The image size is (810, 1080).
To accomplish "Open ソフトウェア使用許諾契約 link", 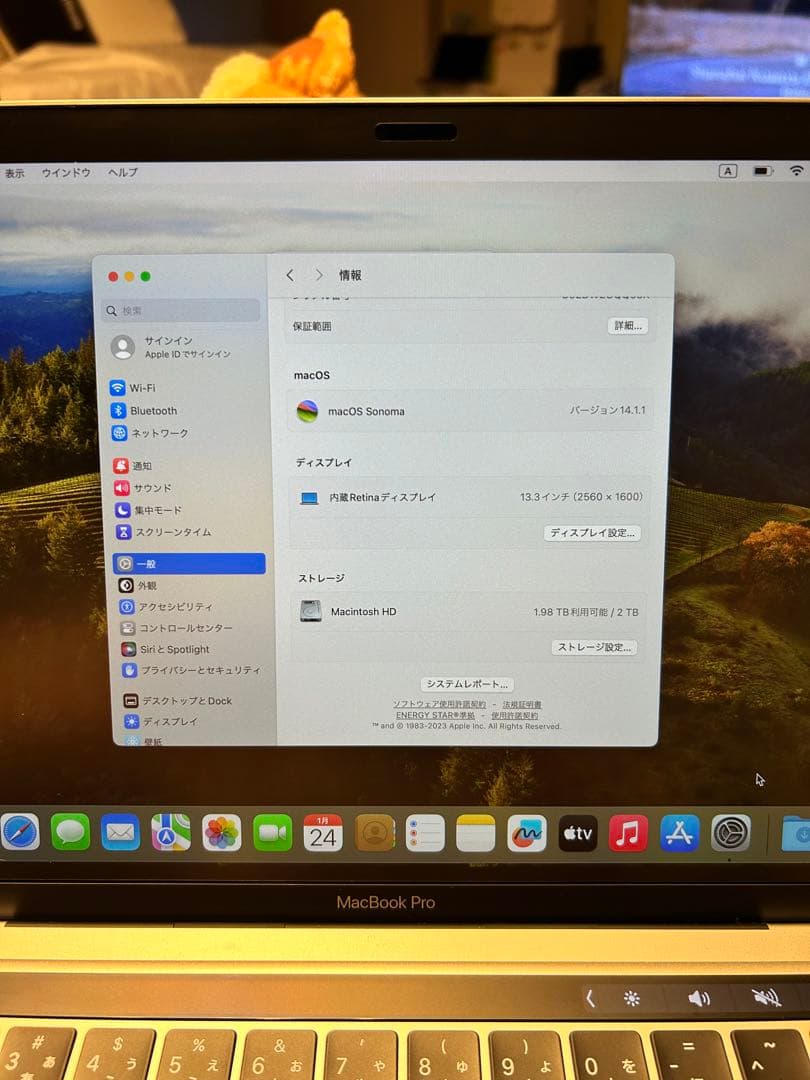I will tap(438, 705).
